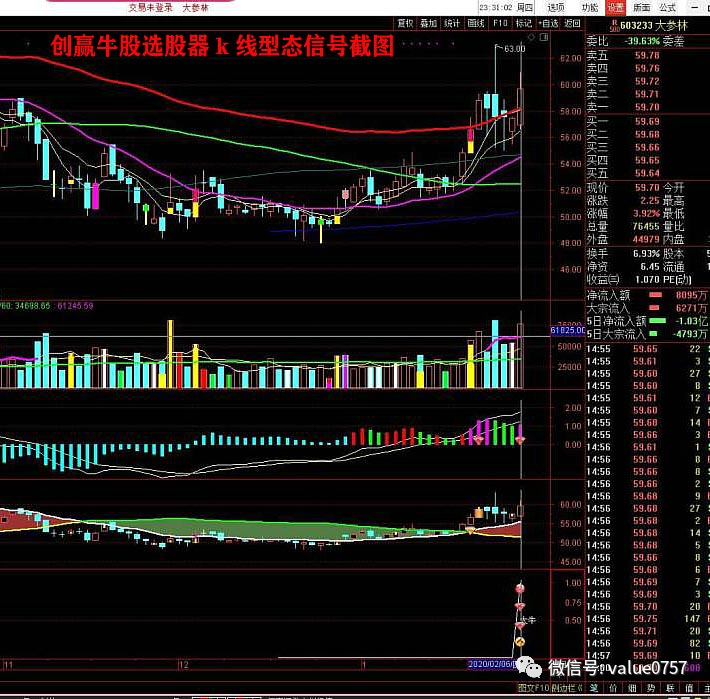Screen dimensions: 710x699
Task: Collapse the 侧边栏 sidebar toggle
Action: [566, 688]
